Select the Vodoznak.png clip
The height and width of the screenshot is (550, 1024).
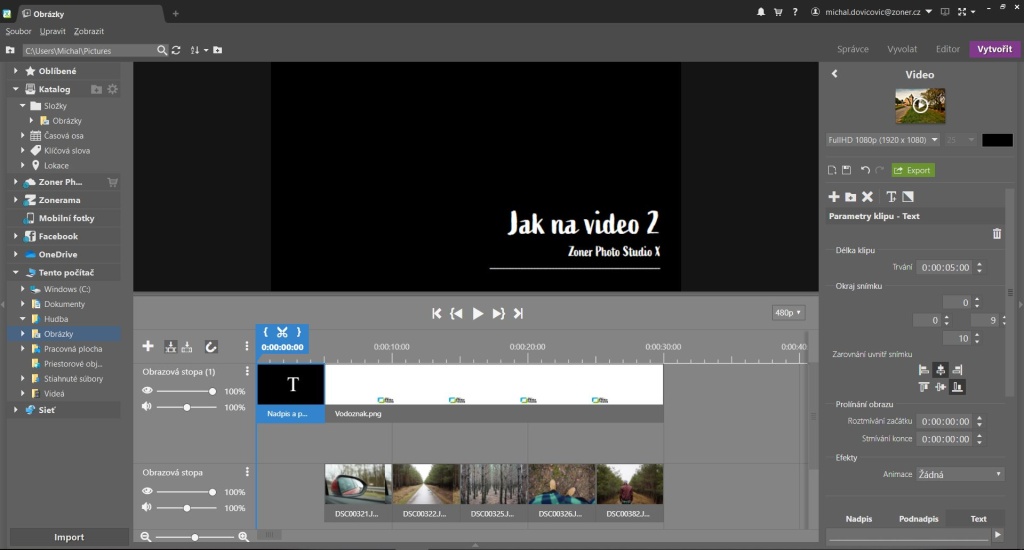coord(494,393)
